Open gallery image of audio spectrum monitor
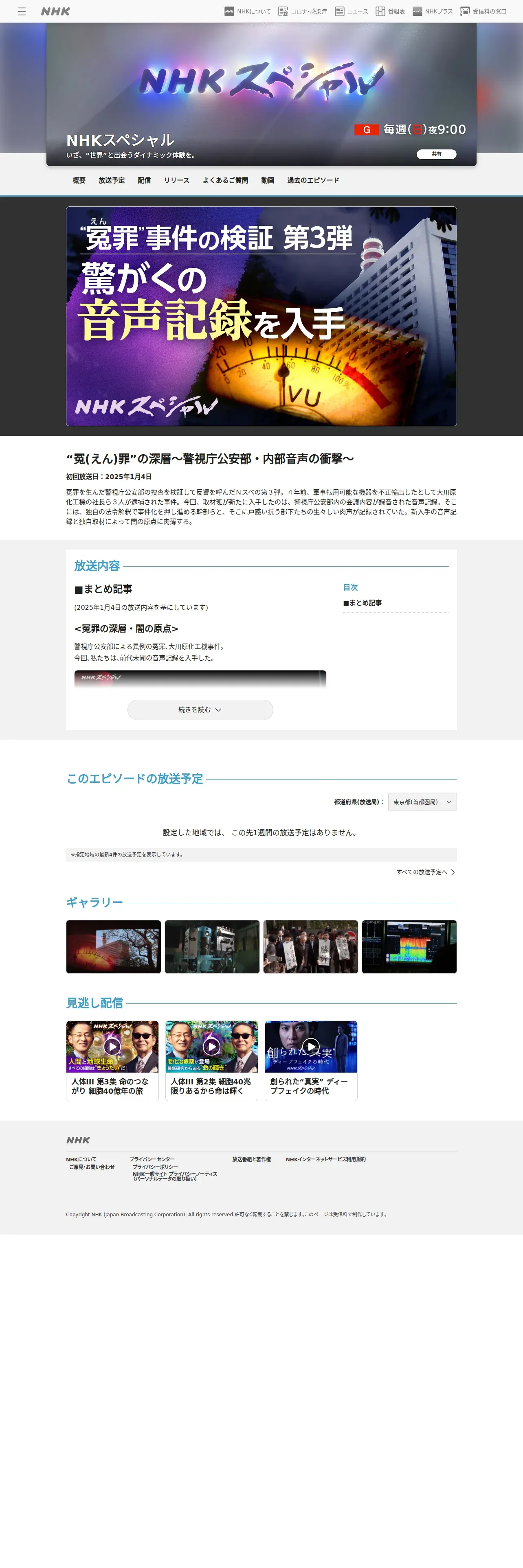The width and height of the screenshot is (523, 1568). pos(409,946)
